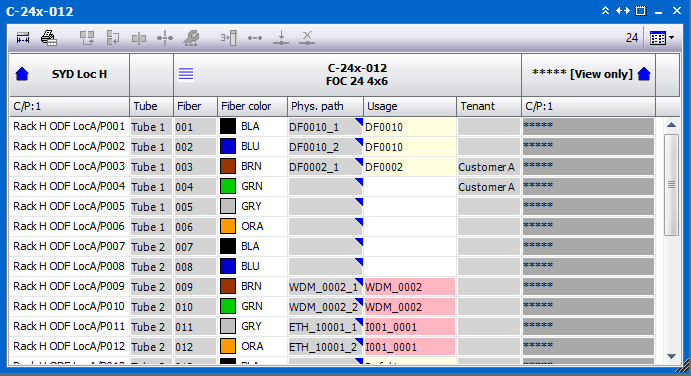Click the grayed swap connections icon
The height and width of the screenshot is (376, 691).
[113, 38]
